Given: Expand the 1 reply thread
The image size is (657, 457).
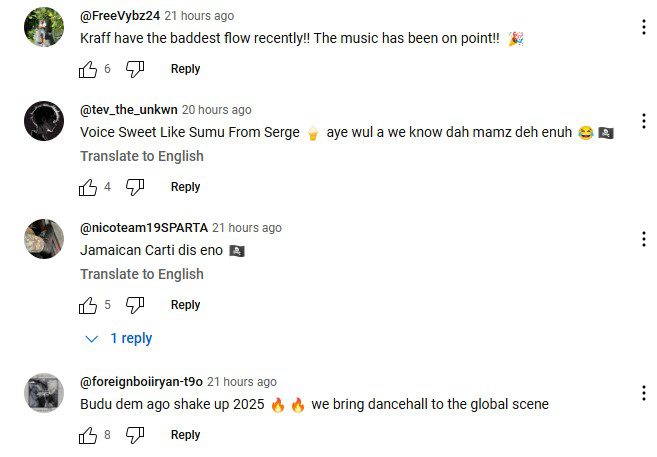Looking at the screenshot, I should 120,339.
